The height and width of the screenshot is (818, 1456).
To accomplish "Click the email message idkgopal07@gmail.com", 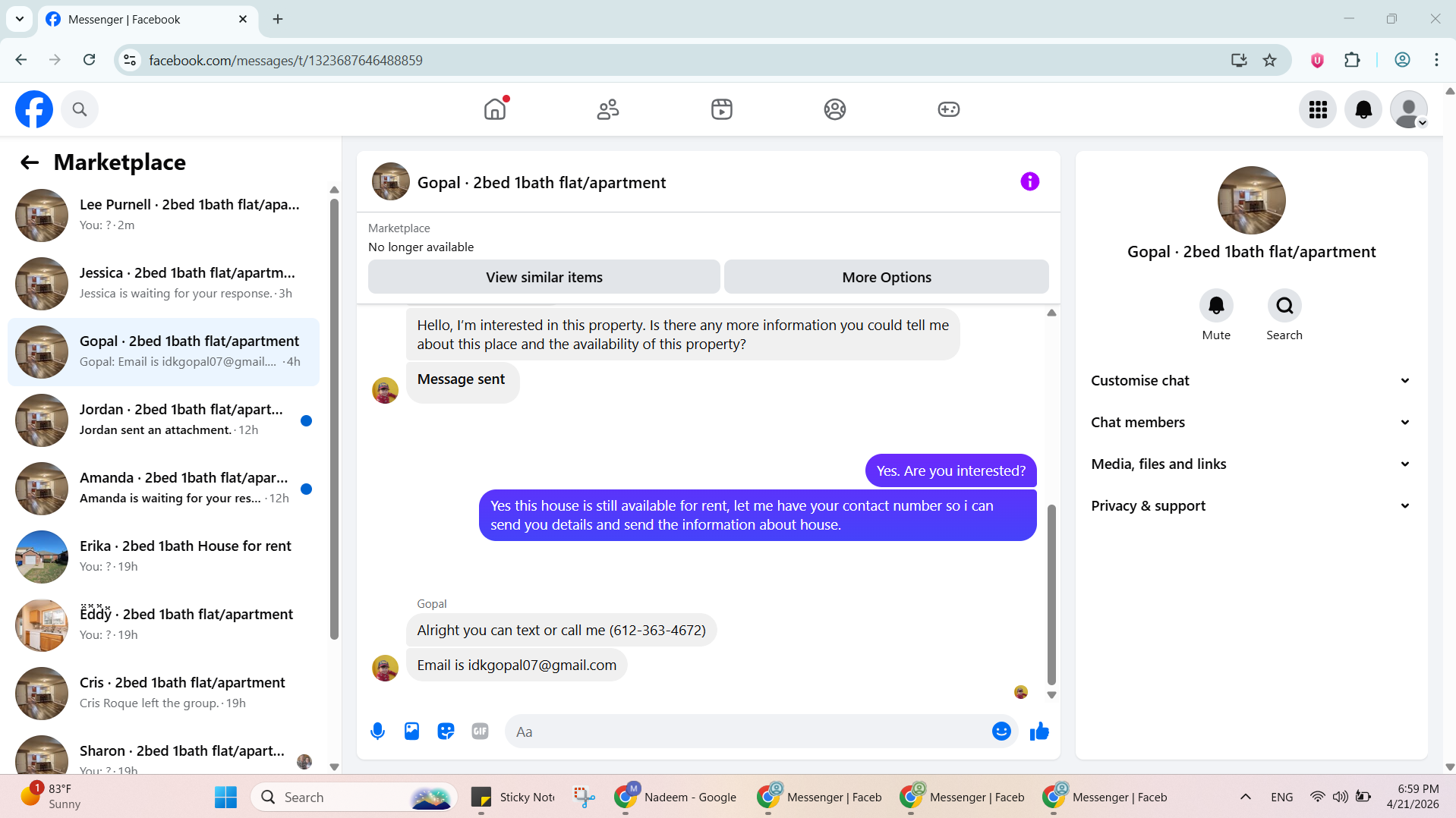I will (516, 665).
